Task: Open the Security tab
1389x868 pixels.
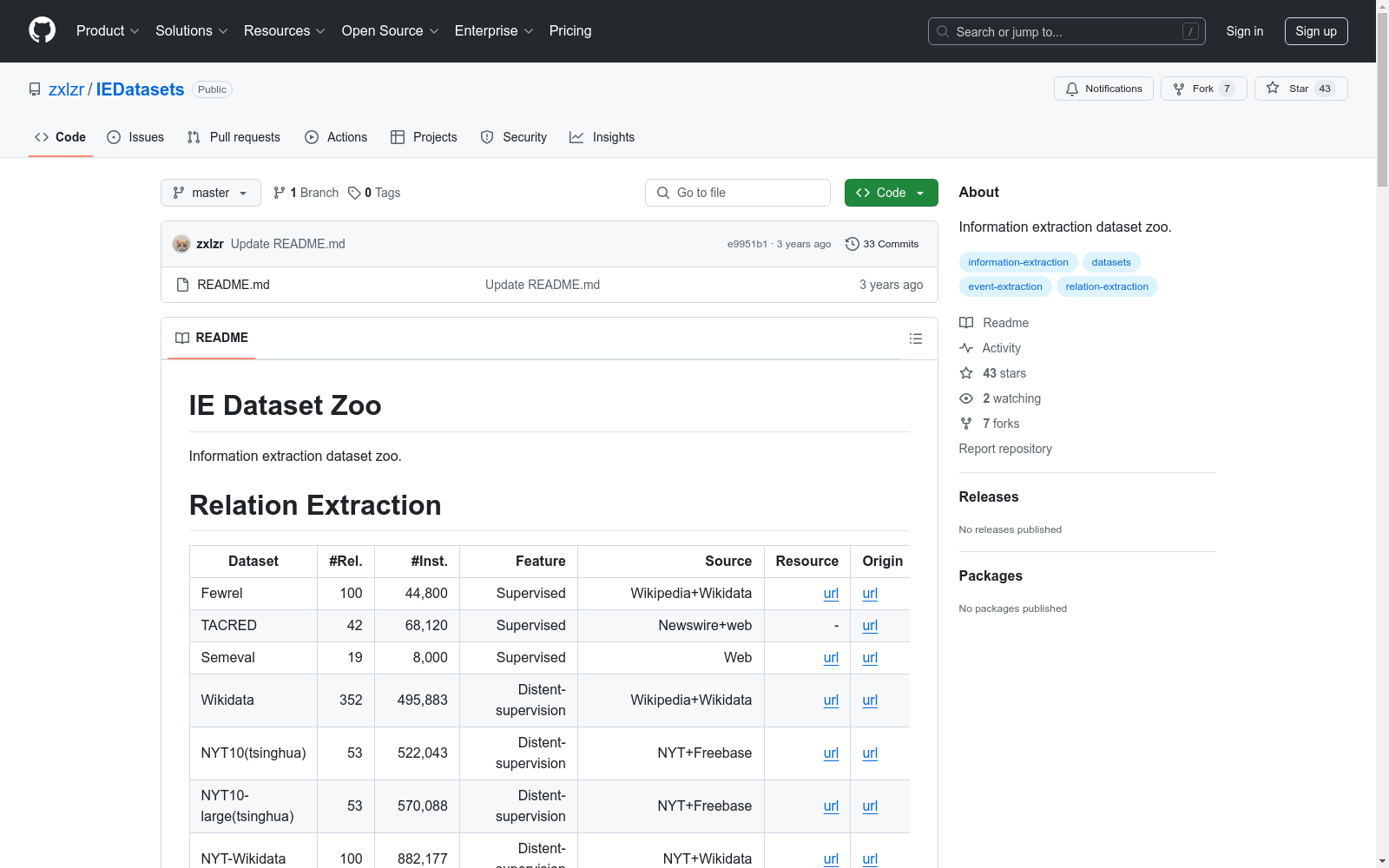Action: coord(514,137)
